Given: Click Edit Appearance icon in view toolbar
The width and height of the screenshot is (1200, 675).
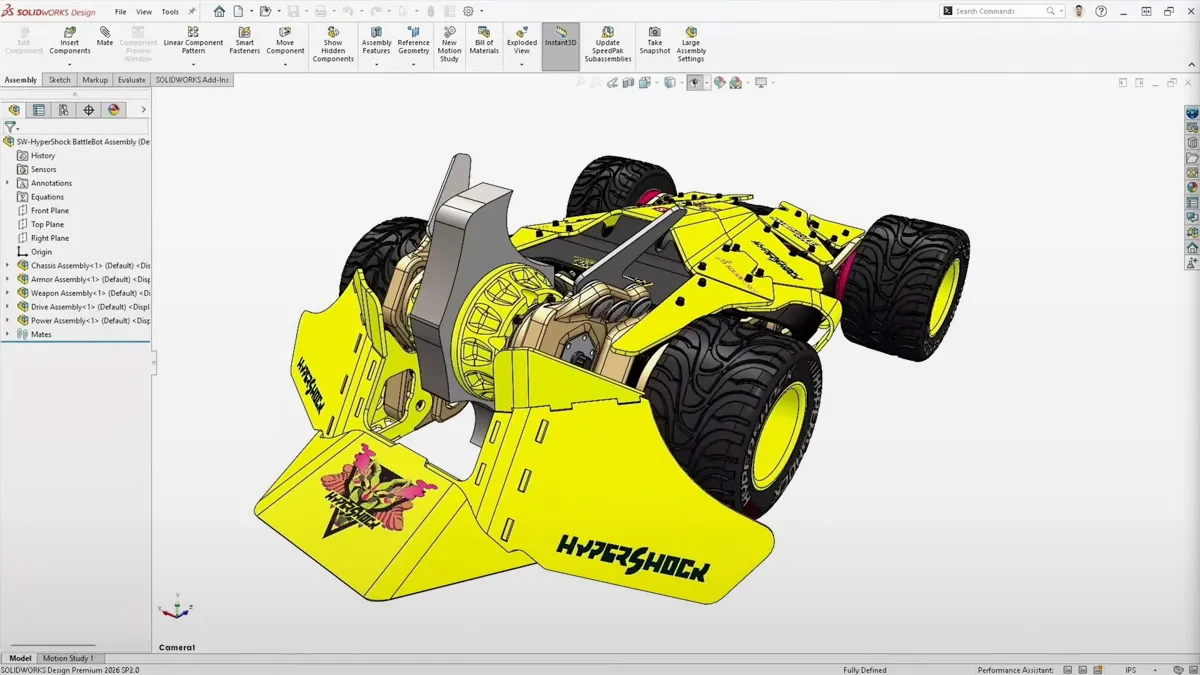Looking at the screenshot, I should (x=719, y=83).
